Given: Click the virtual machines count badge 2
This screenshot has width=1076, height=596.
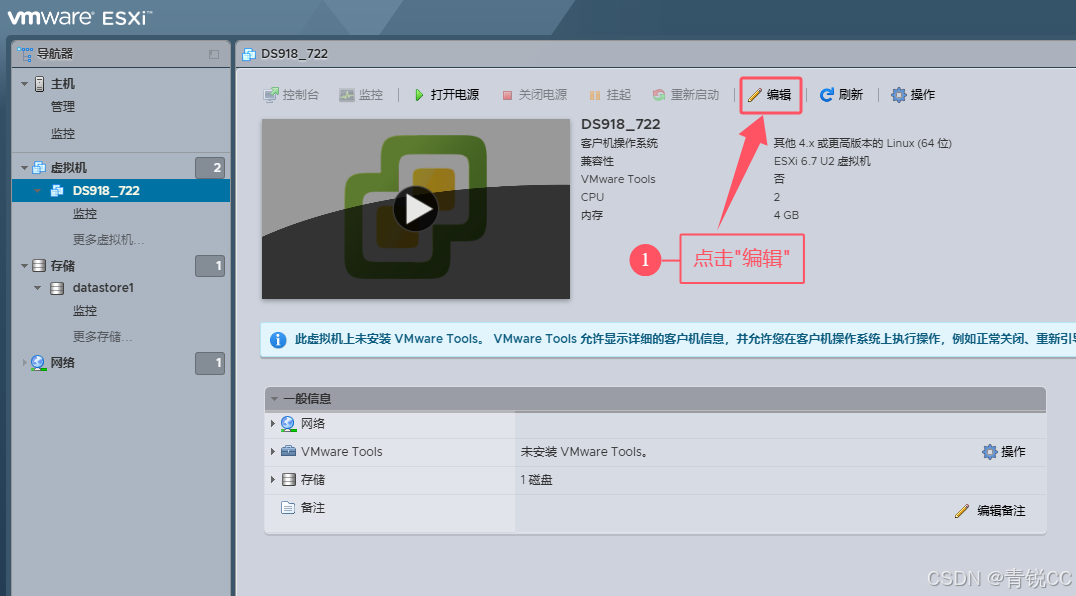Looking at the screenshot, I should (x=210, y=167).
